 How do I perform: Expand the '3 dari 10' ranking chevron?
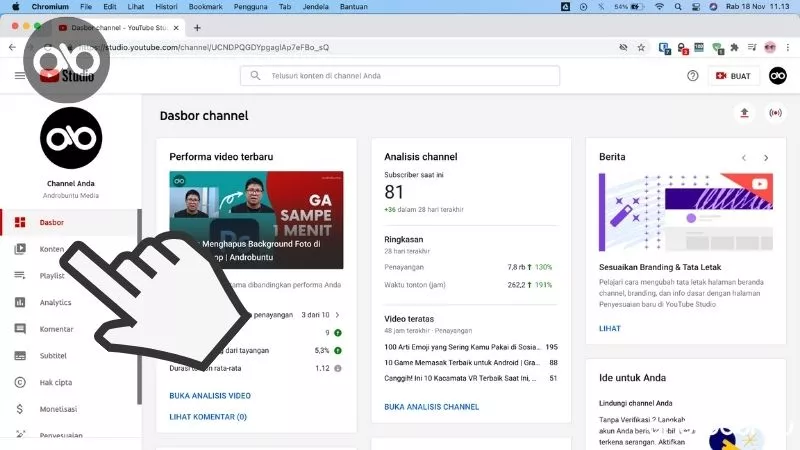point(337,315)
